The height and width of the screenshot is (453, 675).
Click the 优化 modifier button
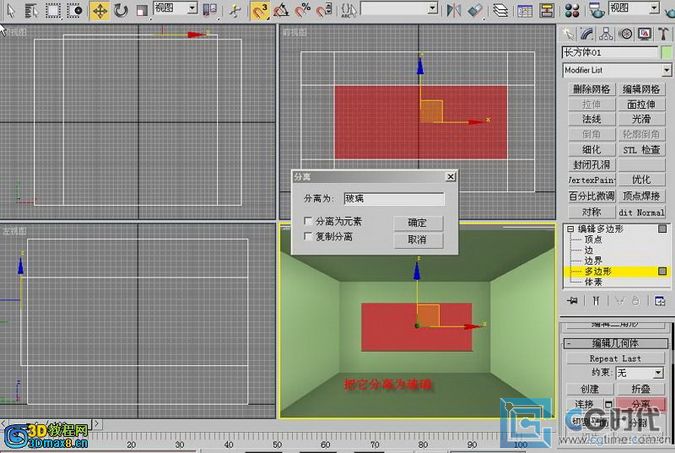pyautogui.click(x=641, y=180)
